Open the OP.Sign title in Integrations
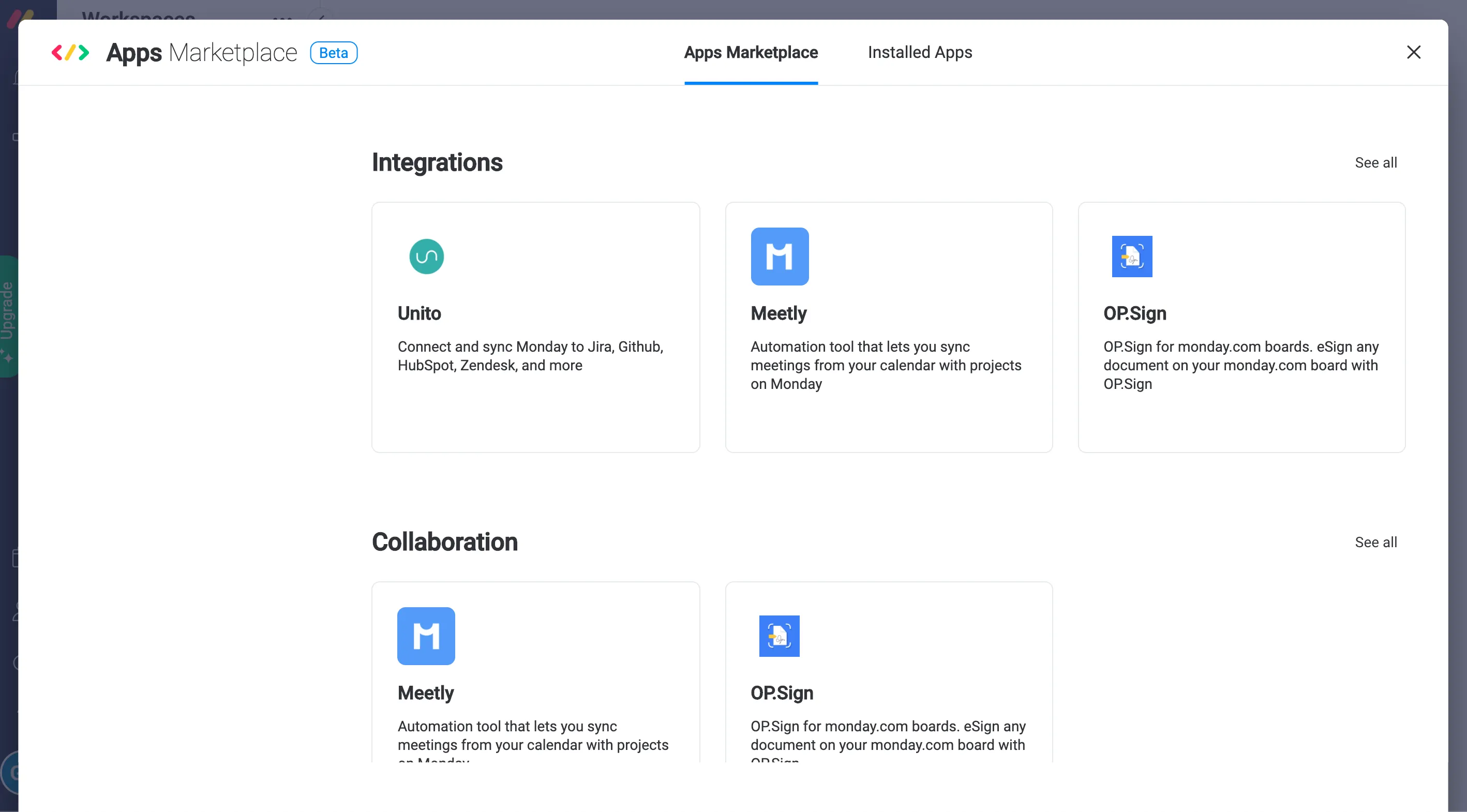This screenshot has width=1467, height=812. point(1134,313)
